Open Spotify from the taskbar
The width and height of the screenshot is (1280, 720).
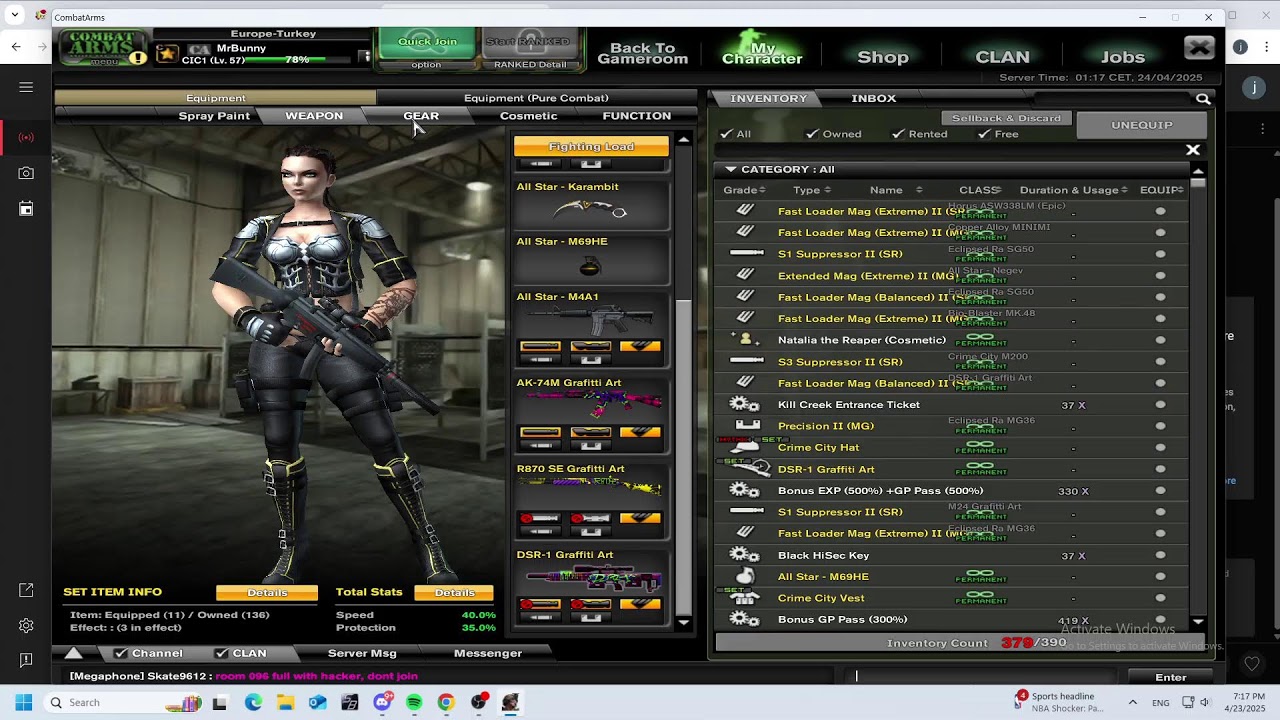coord(414,702)
